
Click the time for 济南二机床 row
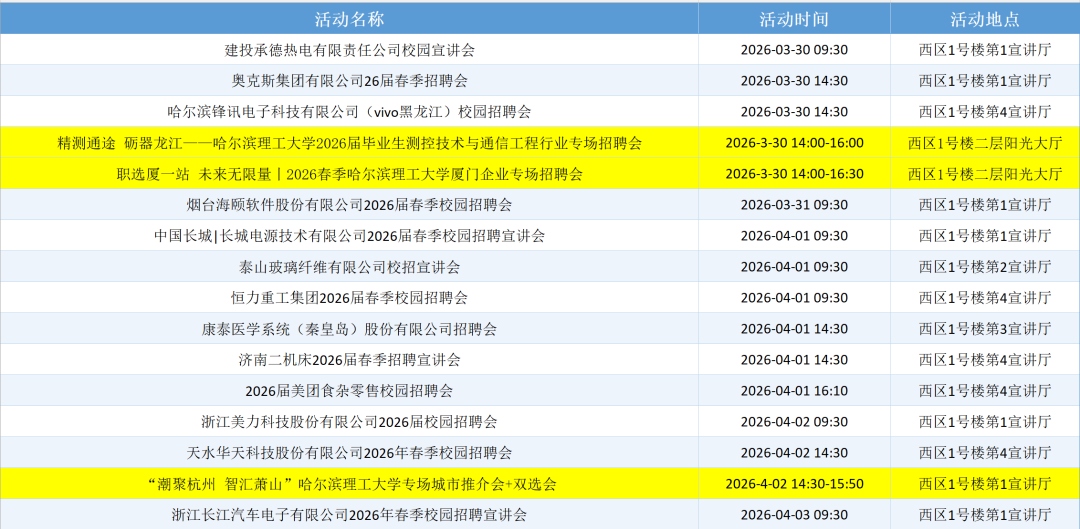[794, 360]
